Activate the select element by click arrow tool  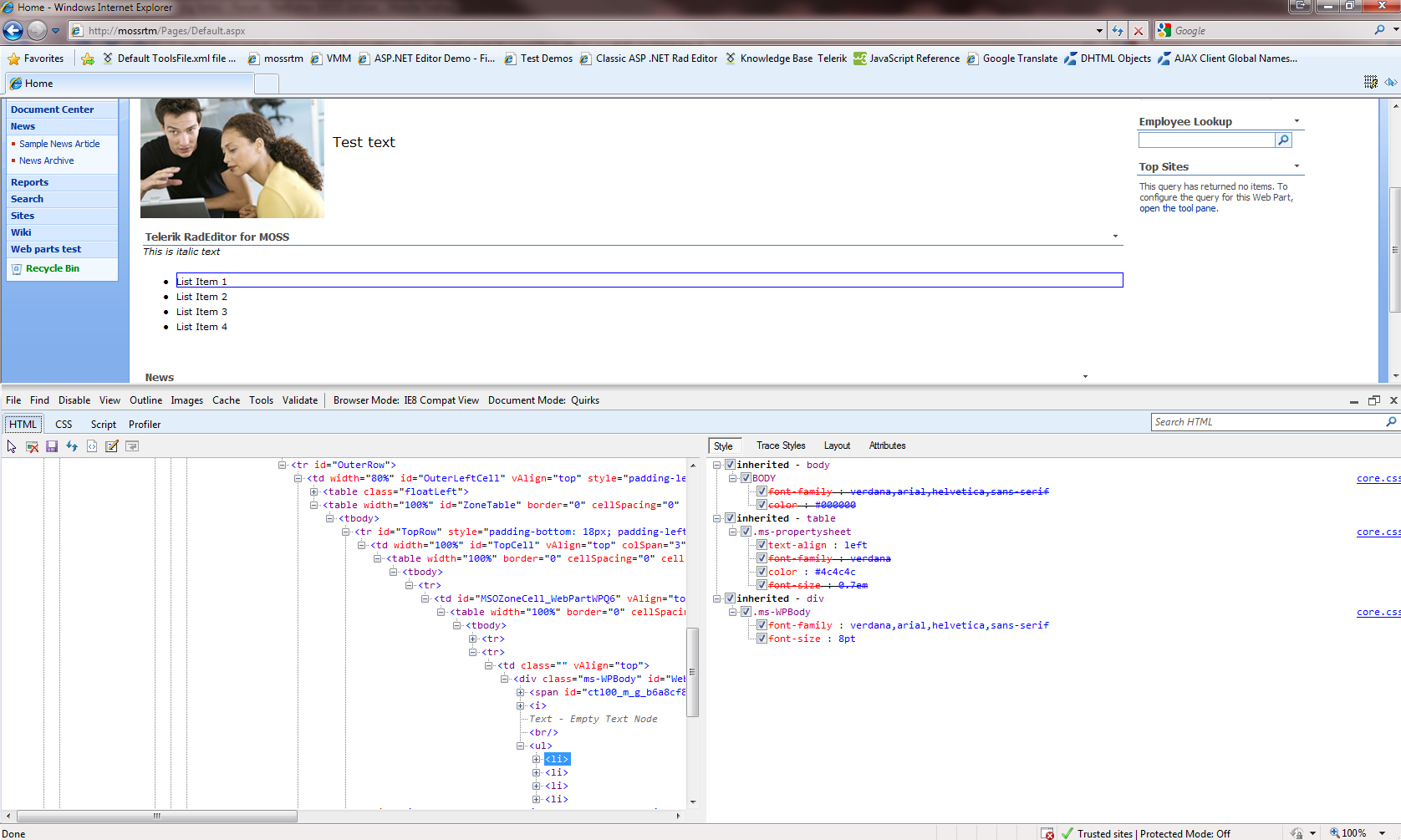[x=12, y=446]
